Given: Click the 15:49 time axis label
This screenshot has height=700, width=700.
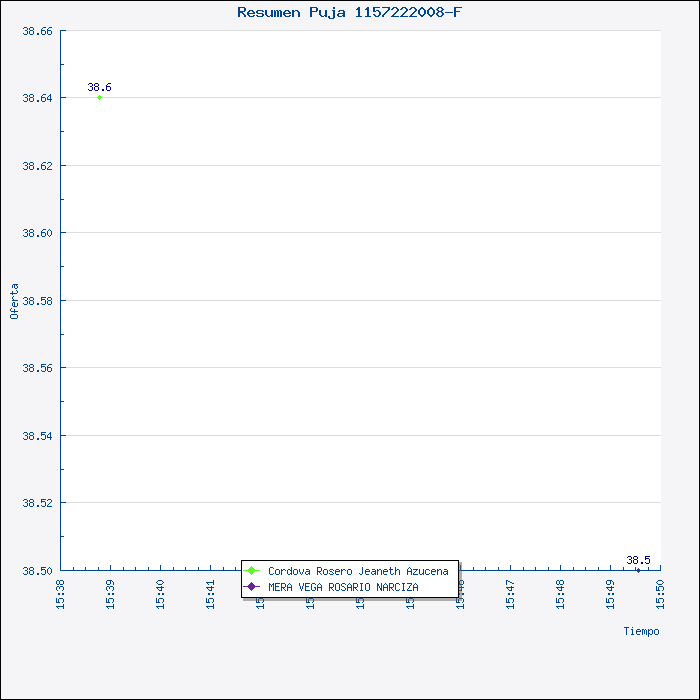Looking at the screenshot, I should [x=611, y=593].
